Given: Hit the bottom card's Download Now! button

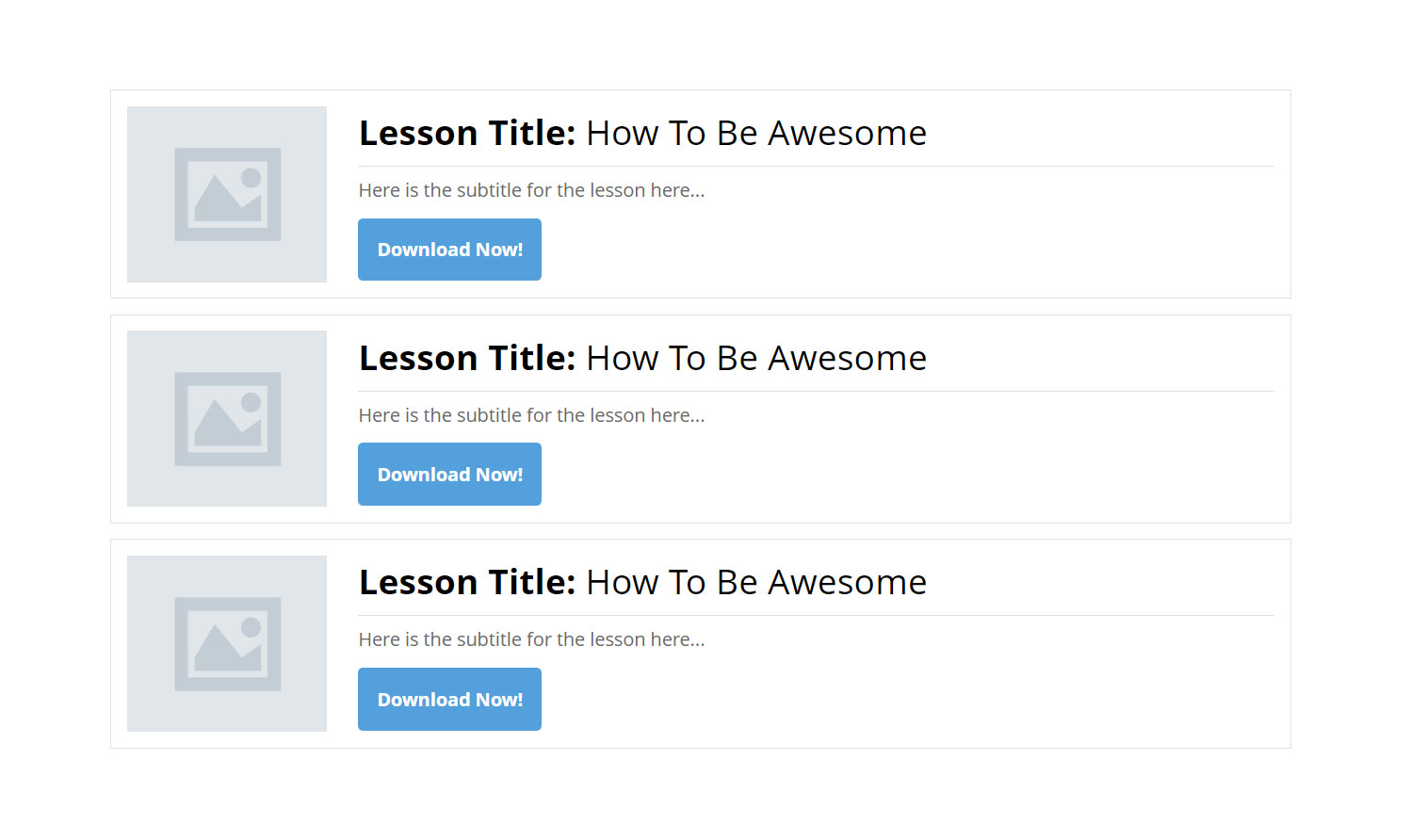Looking at the screenshot, I should [449, 700].
